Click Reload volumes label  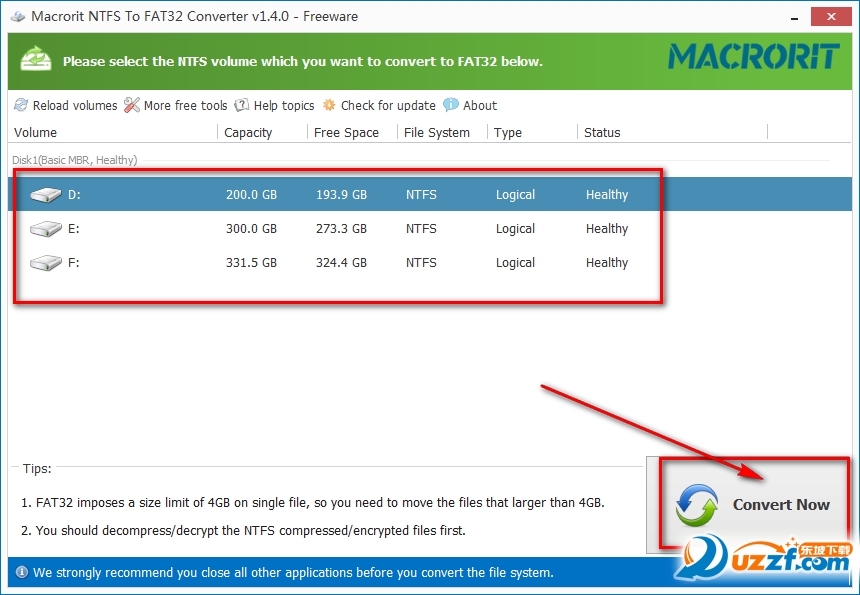point(75,105)
